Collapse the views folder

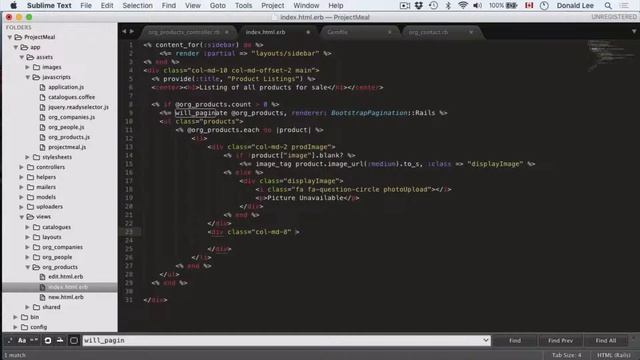pyautogui.click(x=22, y=217)
